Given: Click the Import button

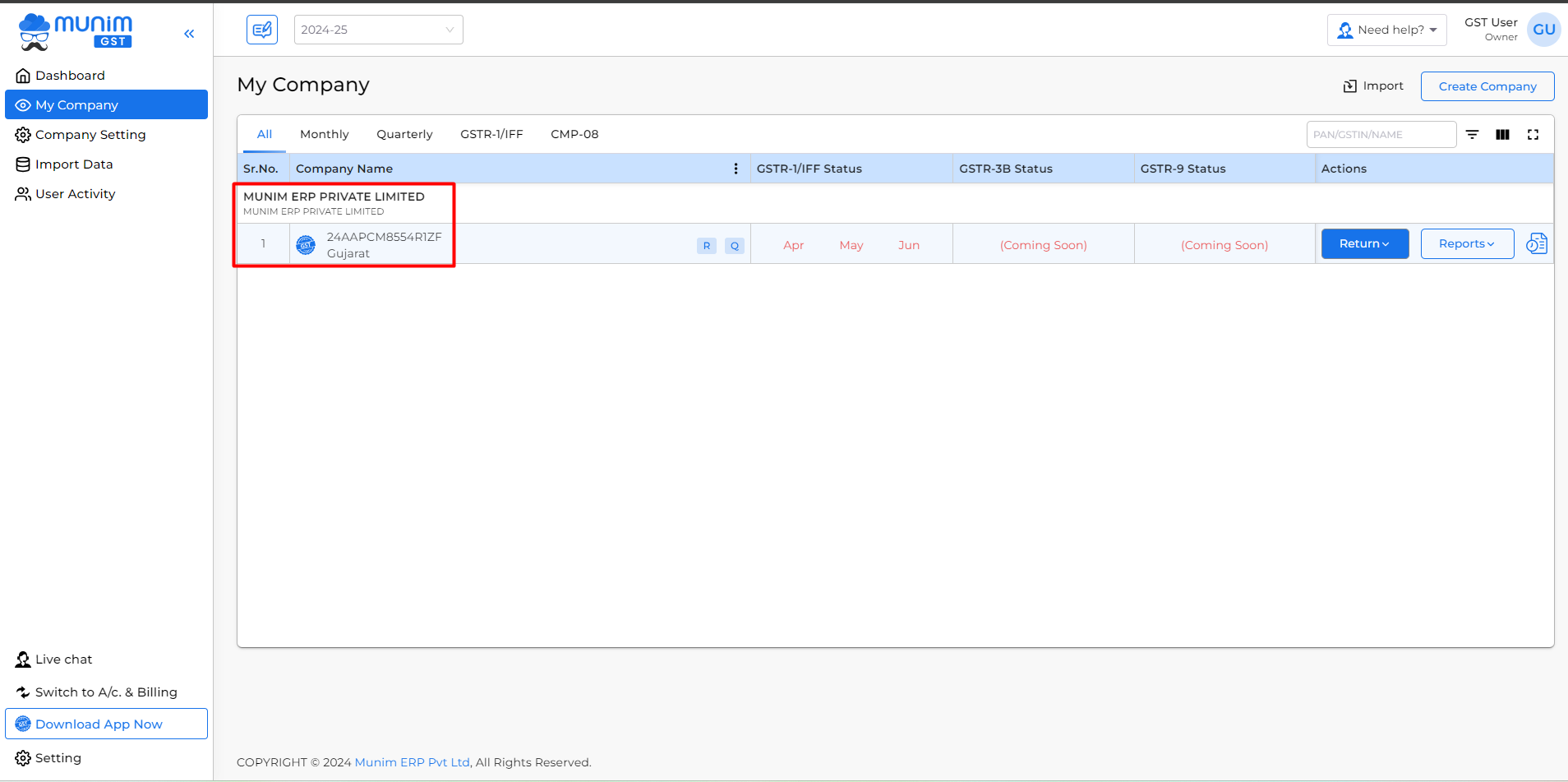Looking at the screenshot, I should click(1373, 86).
